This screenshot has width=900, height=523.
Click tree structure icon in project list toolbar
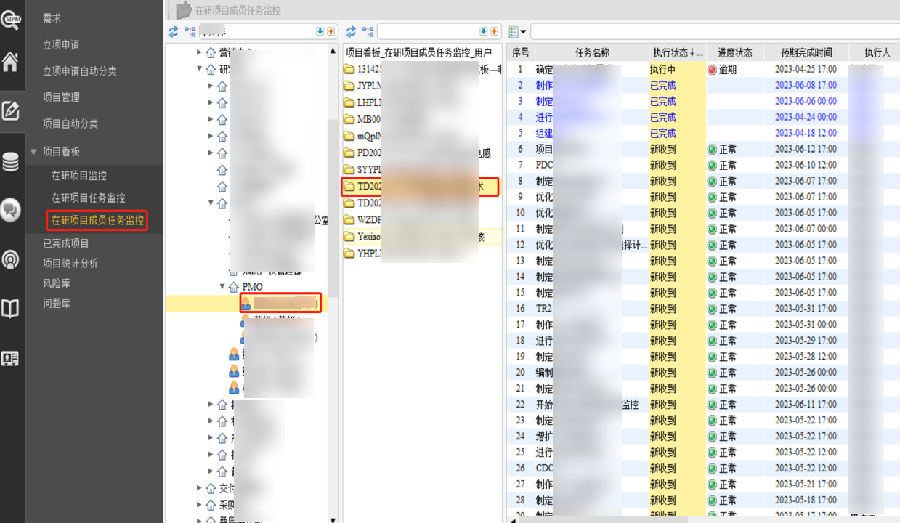[367, 32]
